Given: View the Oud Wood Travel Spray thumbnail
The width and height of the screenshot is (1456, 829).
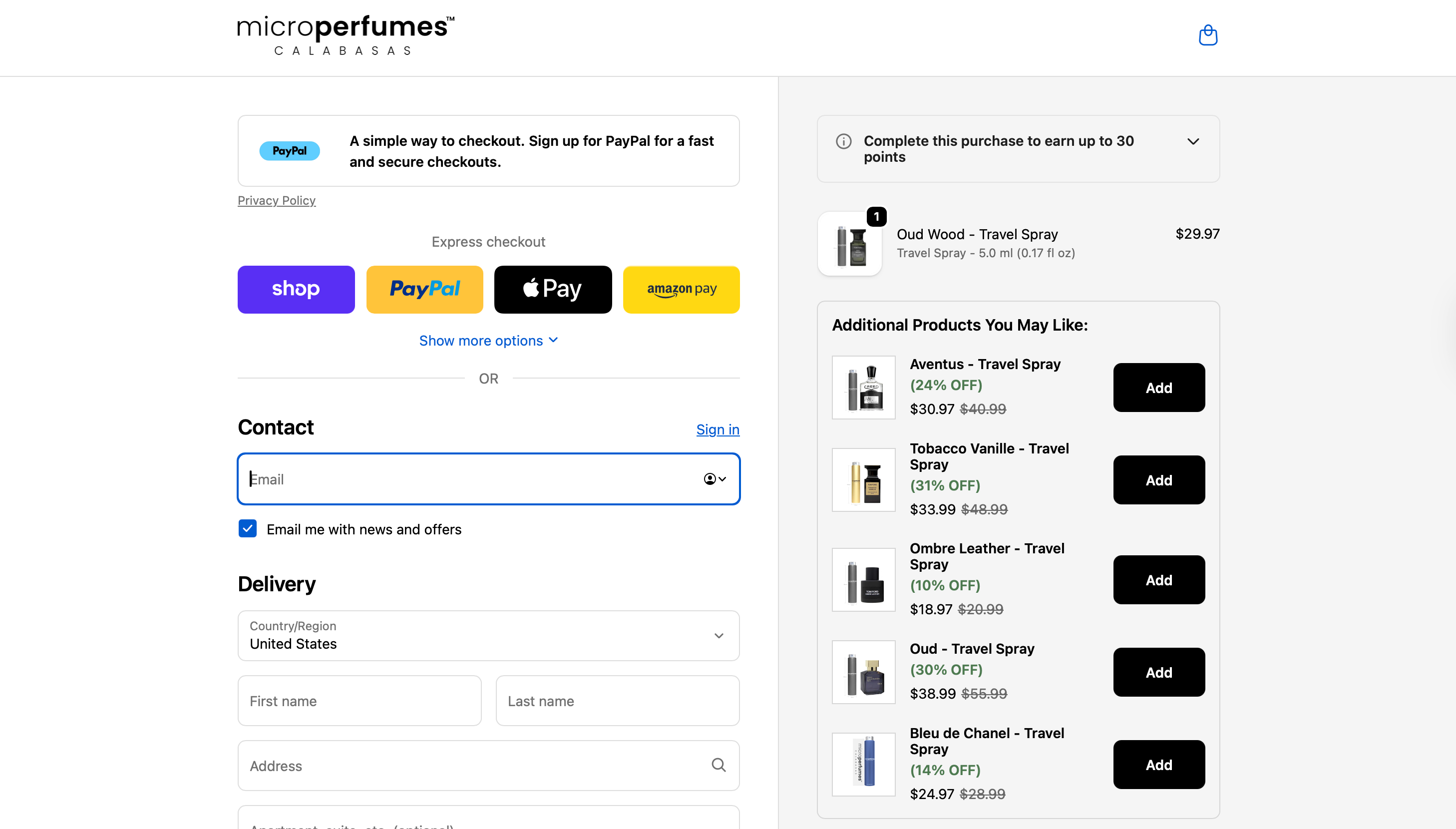Looking at the screenshot, I should pos(850,244).
